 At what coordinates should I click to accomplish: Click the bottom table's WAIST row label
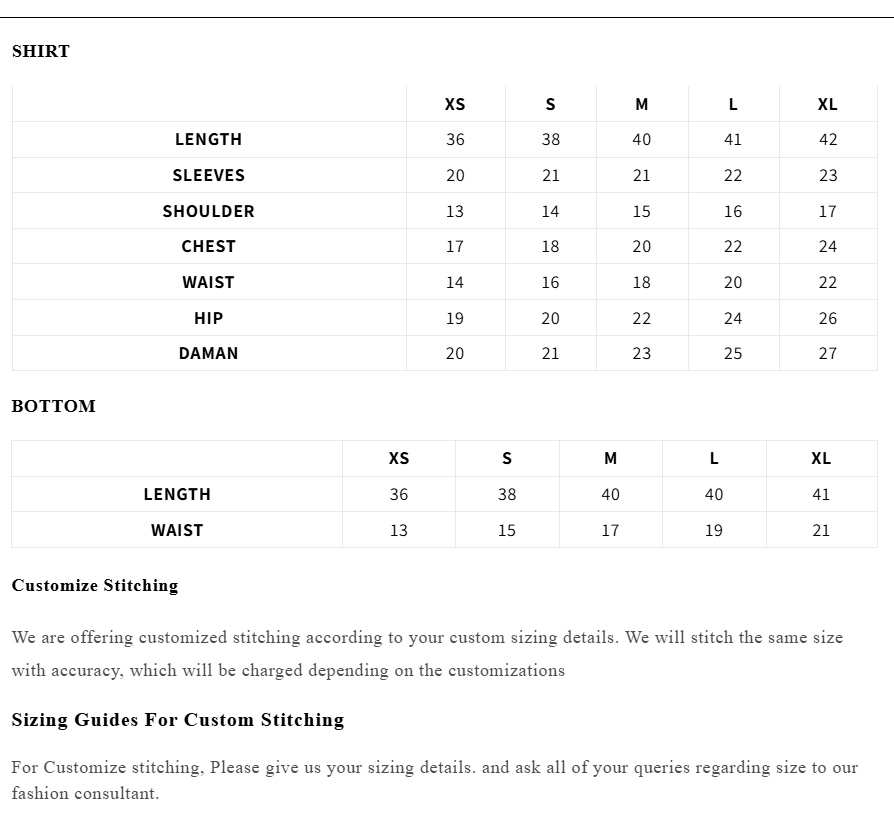[x=177, y=530]
